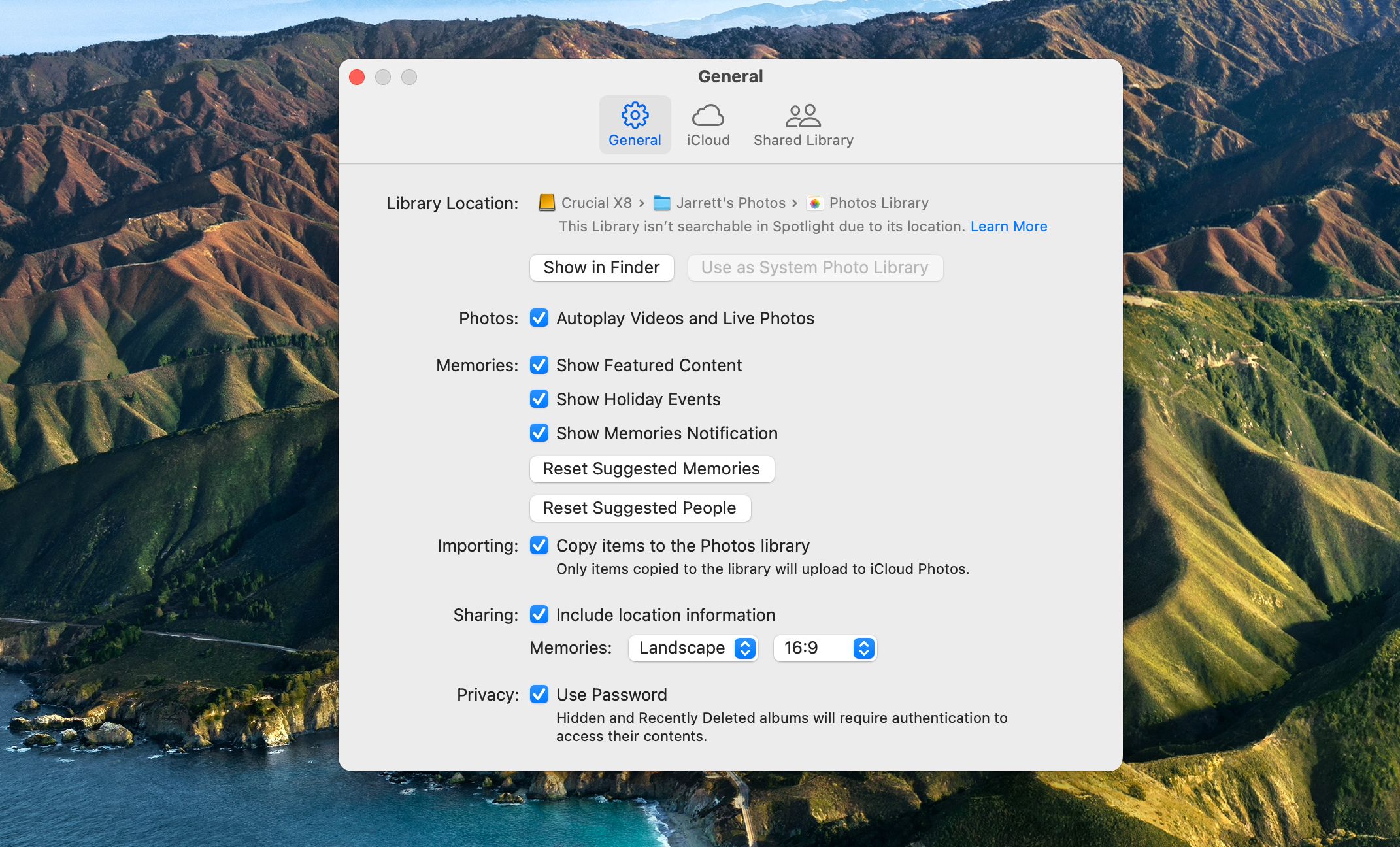Click the iCloud upload icon
The image size is (1400, 847).
tap(707, 114)
